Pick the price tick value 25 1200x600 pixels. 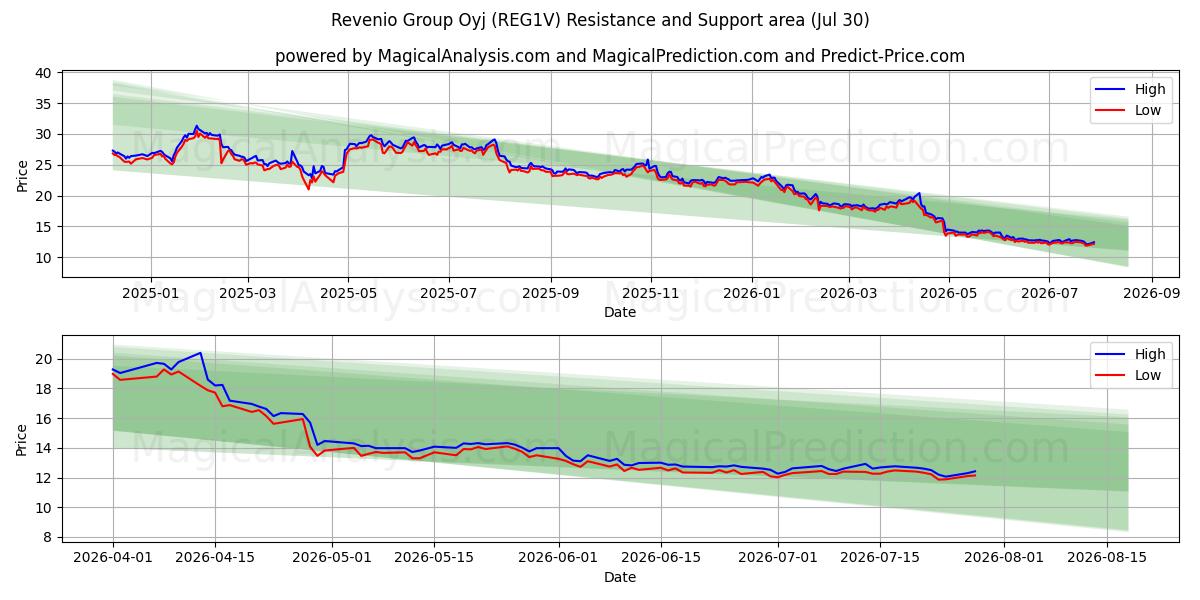[43, 165]
